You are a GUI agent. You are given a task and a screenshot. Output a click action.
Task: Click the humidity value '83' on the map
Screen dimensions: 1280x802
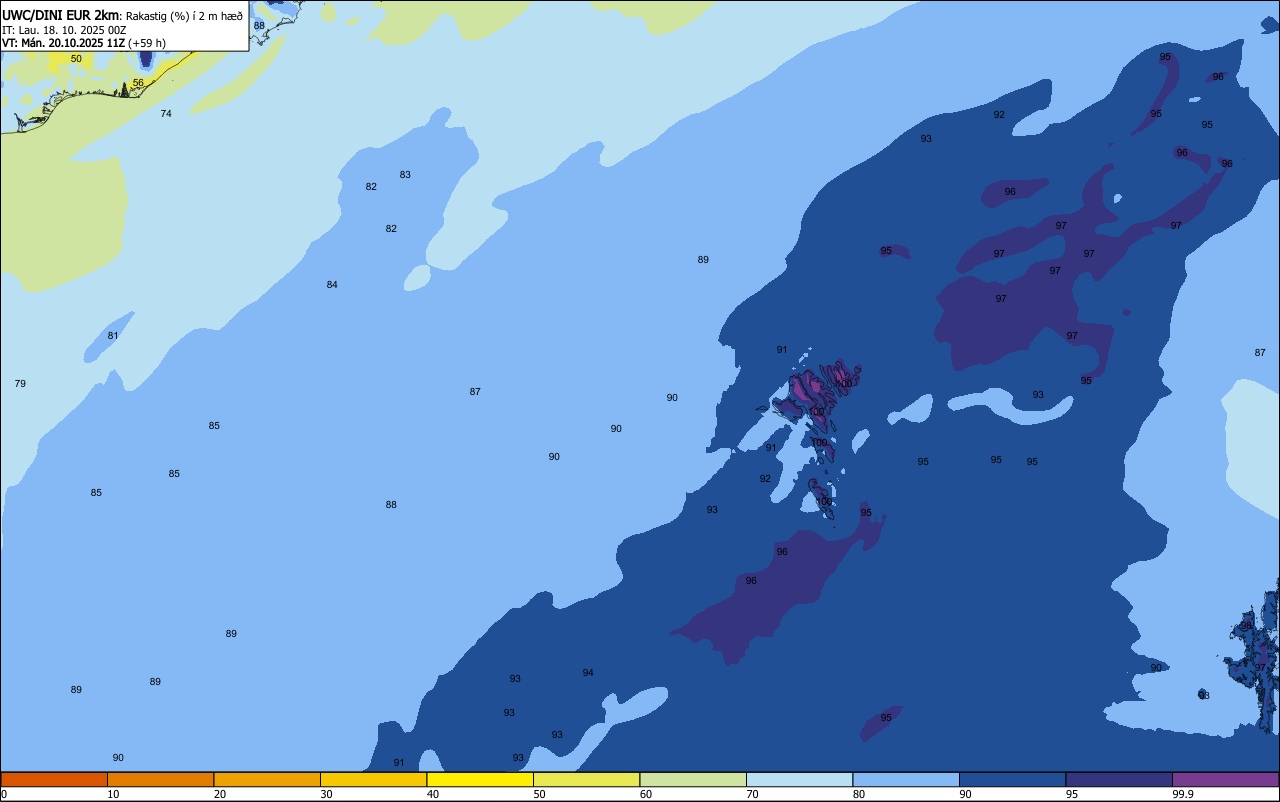405,175
